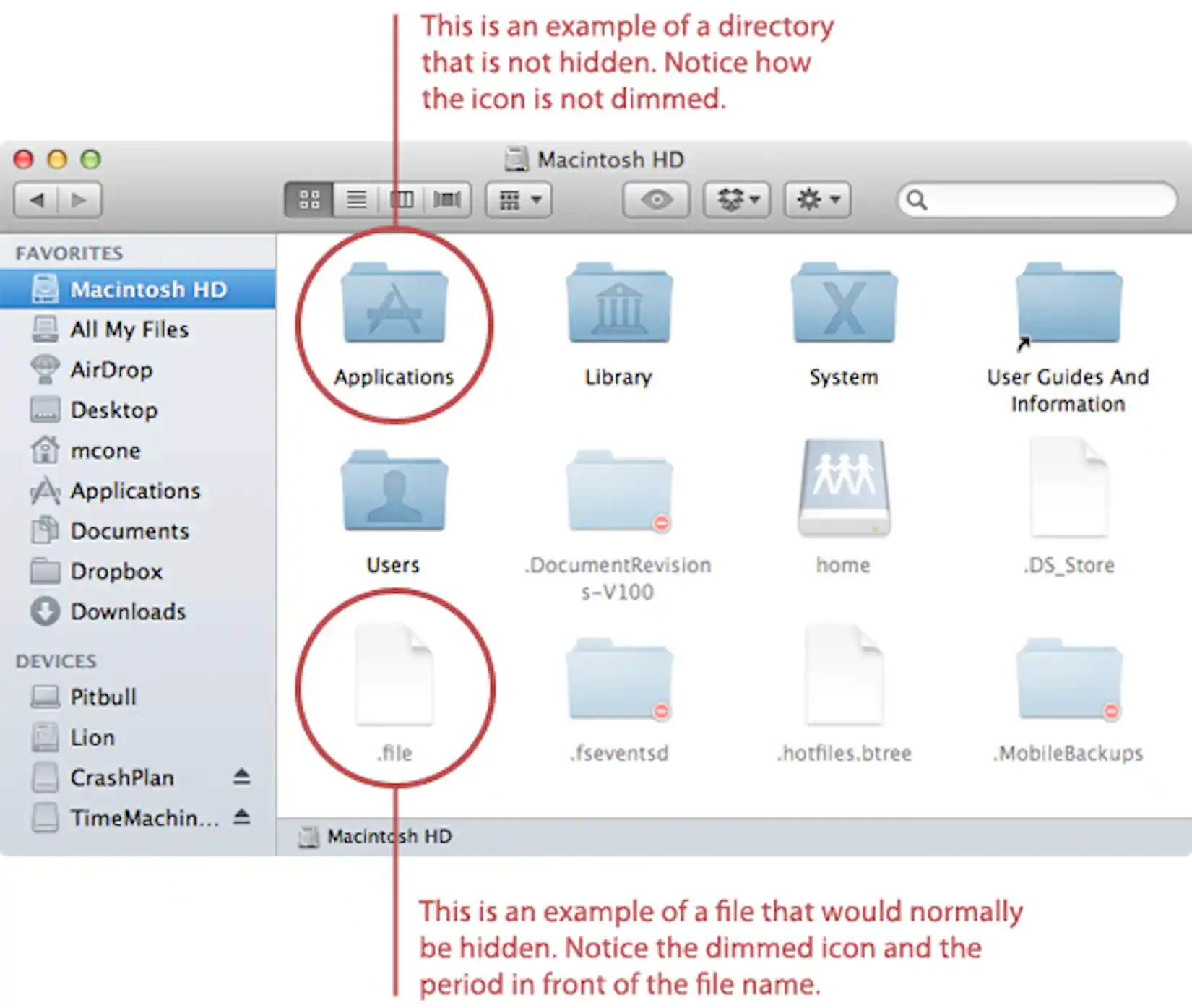Select the Lion device

(137, 738)
